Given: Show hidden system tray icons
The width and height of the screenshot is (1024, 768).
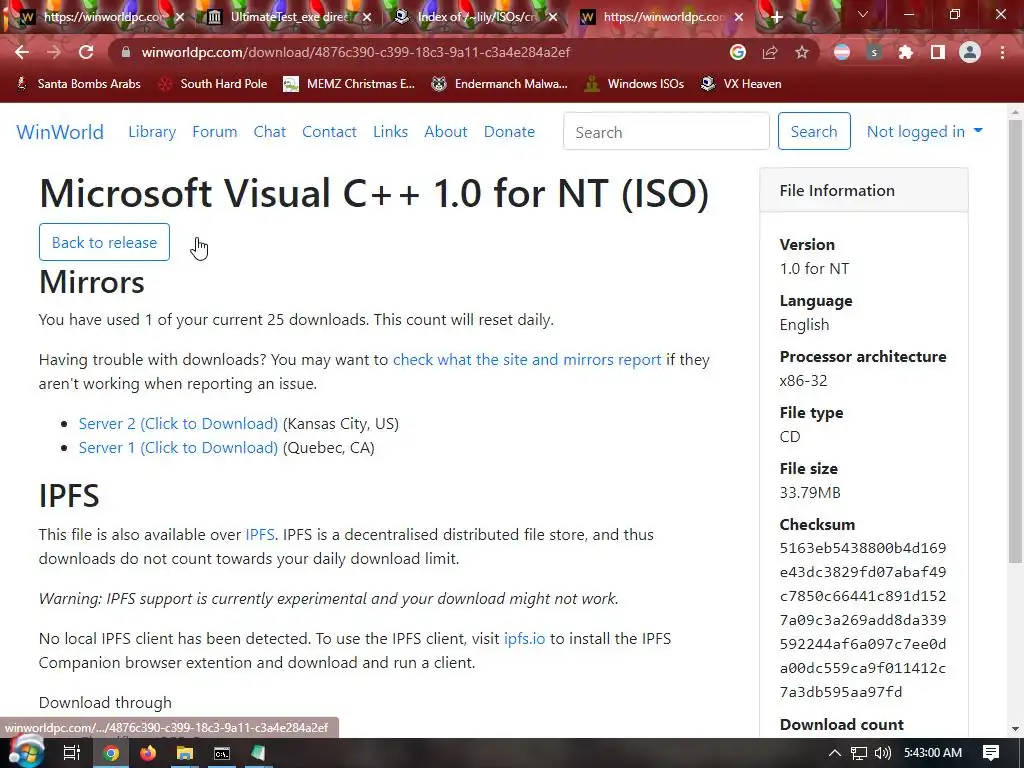Looking at the screenshot, I should click(835, 753).
